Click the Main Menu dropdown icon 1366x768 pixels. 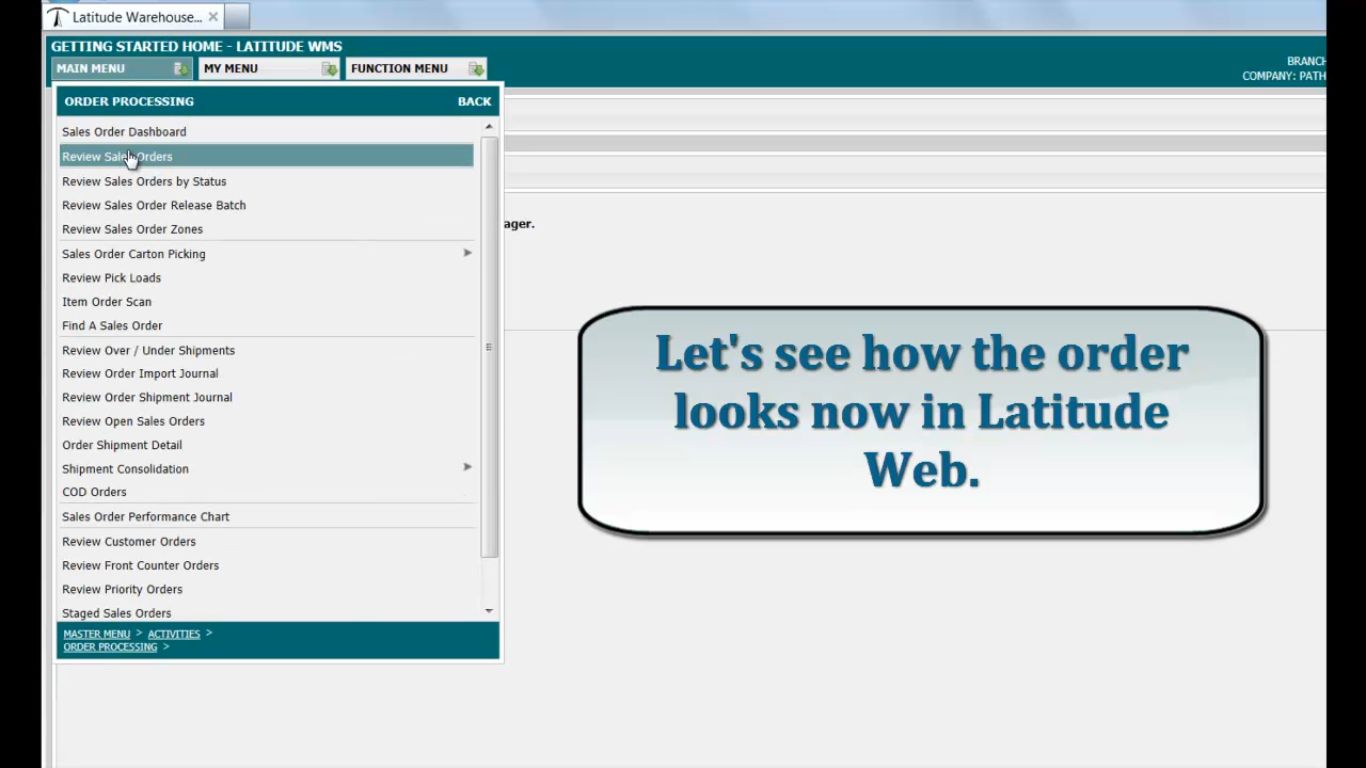(181, 69)
